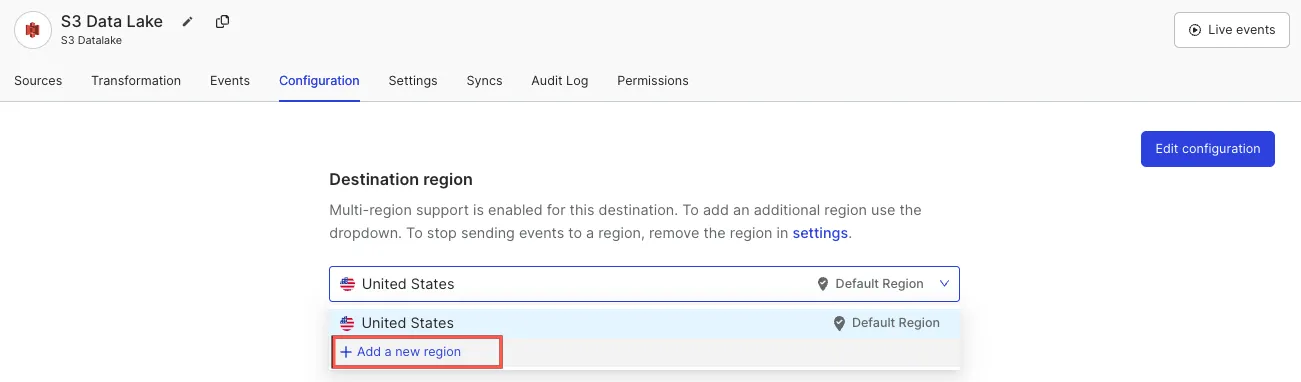1301x382 pixels.
Task: Copy the destination using the duplicate icon
Action: [222, 22]
